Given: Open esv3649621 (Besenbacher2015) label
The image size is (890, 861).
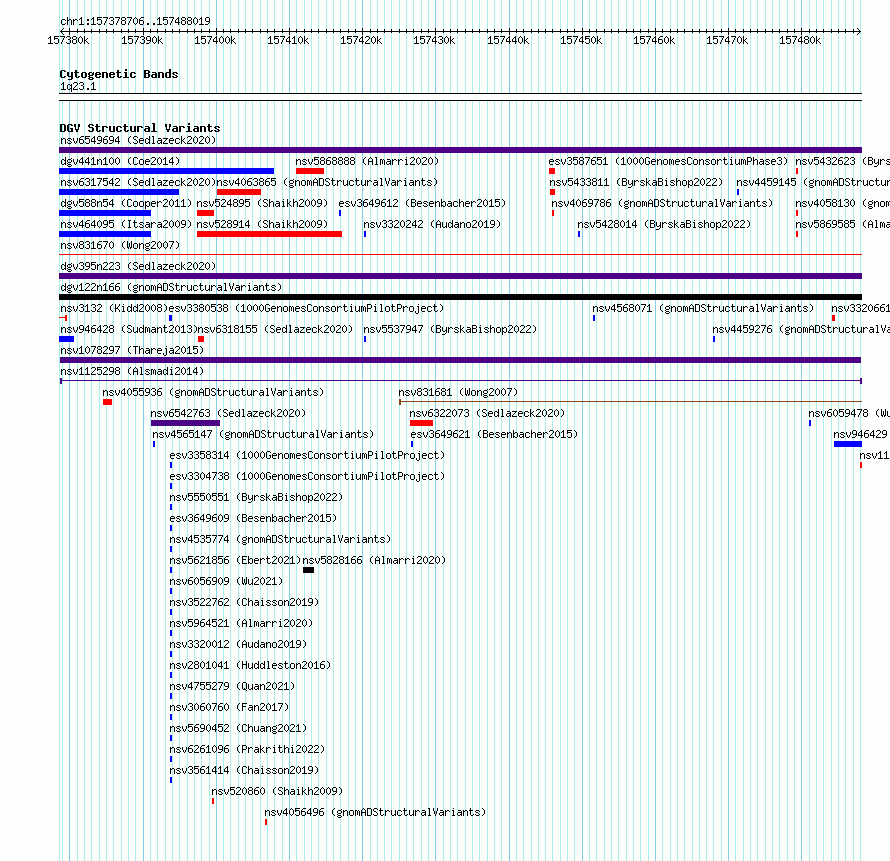Looking at the screenshot, I should 494,434.
